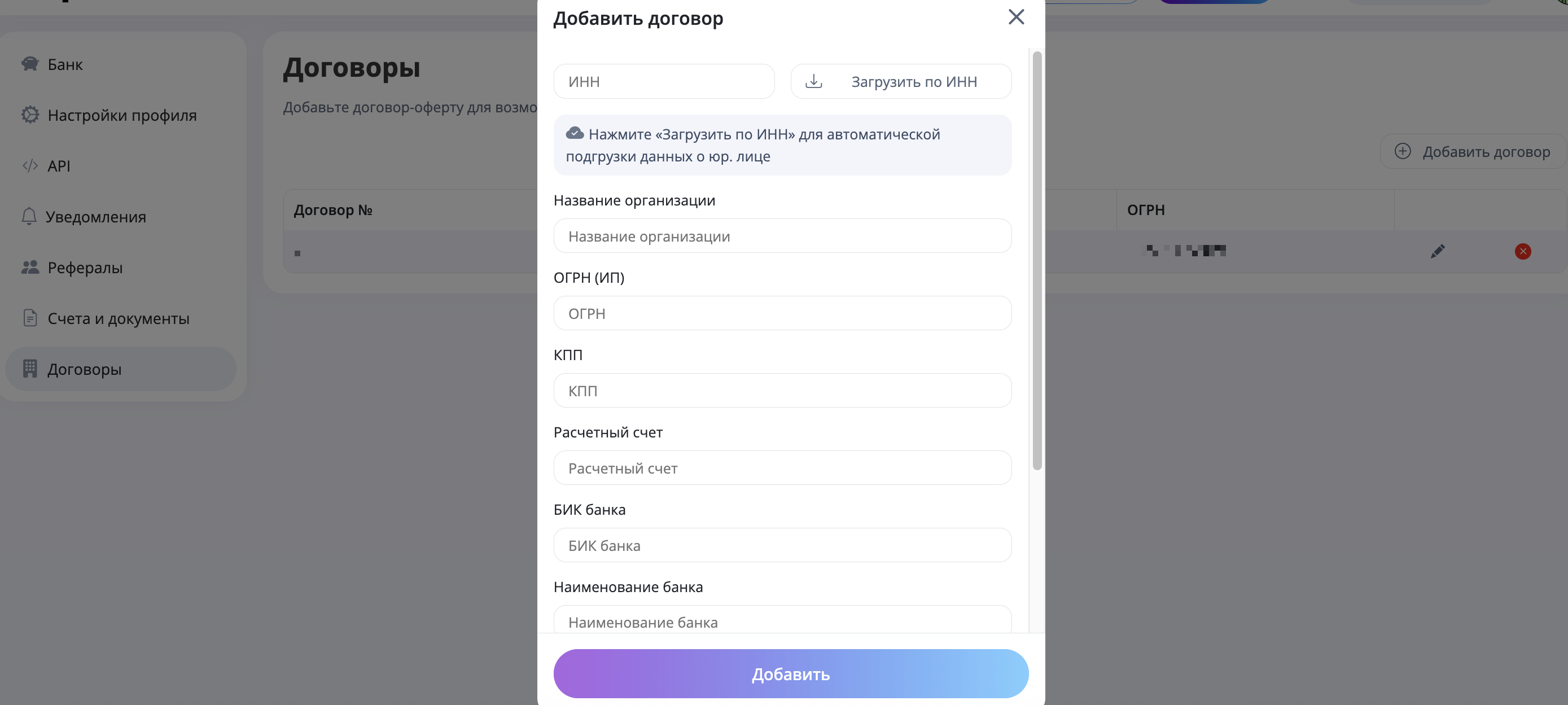Focus the БИК банка input field
This screenshot has width=1568, height=705.
click(x=782, y=545)
